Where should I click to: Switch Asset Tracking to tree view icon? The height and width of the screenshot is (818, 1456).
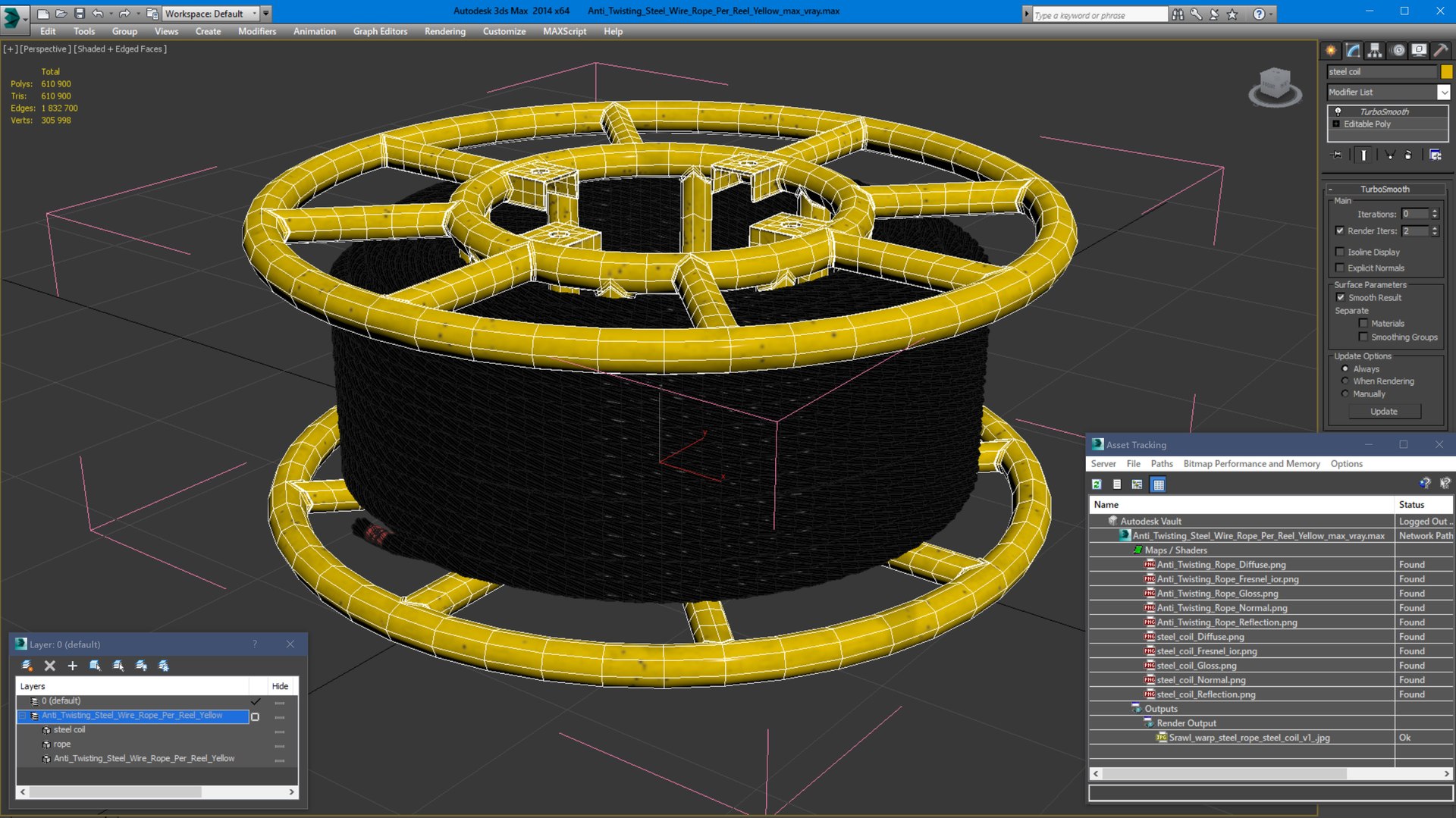pos(1137,484)
